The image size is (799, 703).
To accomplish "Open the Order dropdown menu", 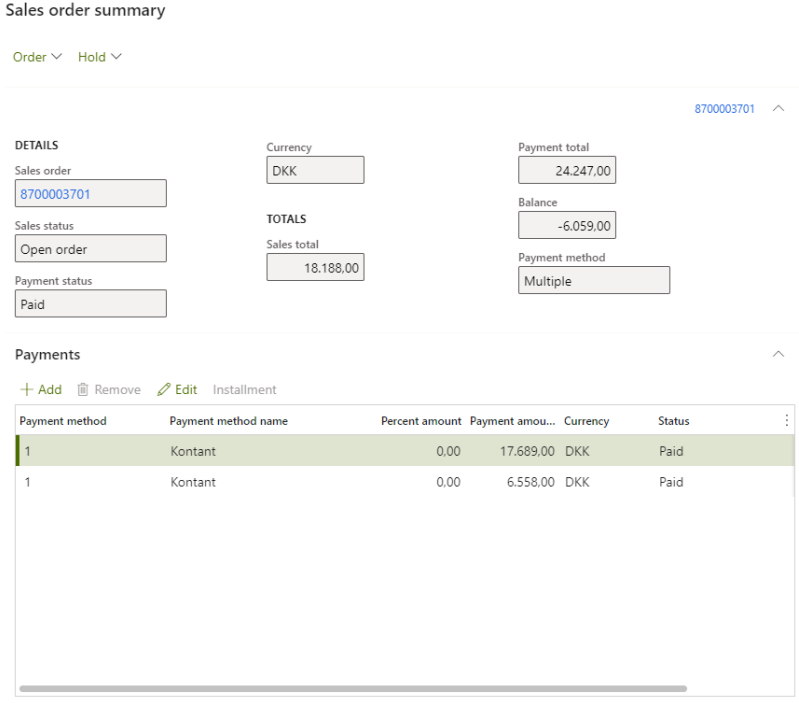I will (x=37, y=57).
